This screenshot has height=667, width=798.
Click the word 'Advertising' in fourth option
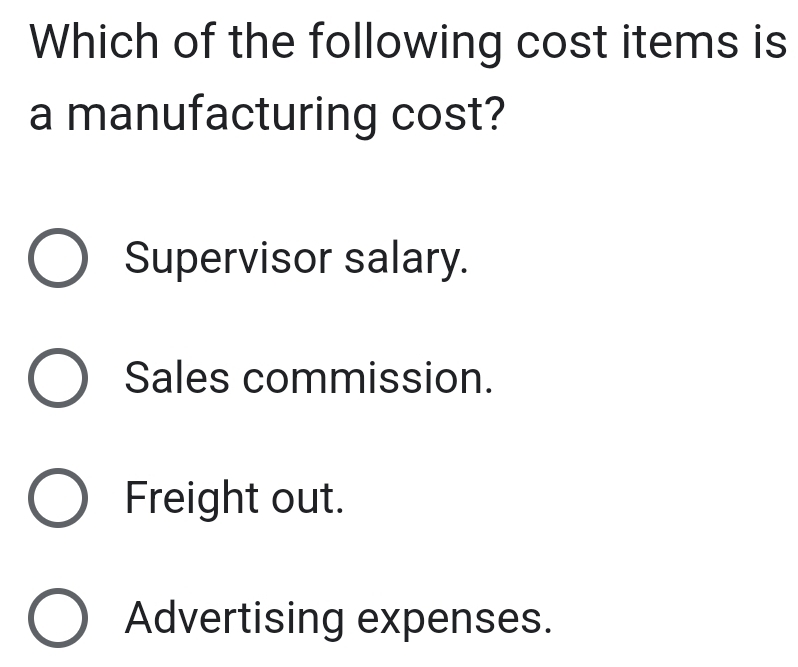[235, 619]
